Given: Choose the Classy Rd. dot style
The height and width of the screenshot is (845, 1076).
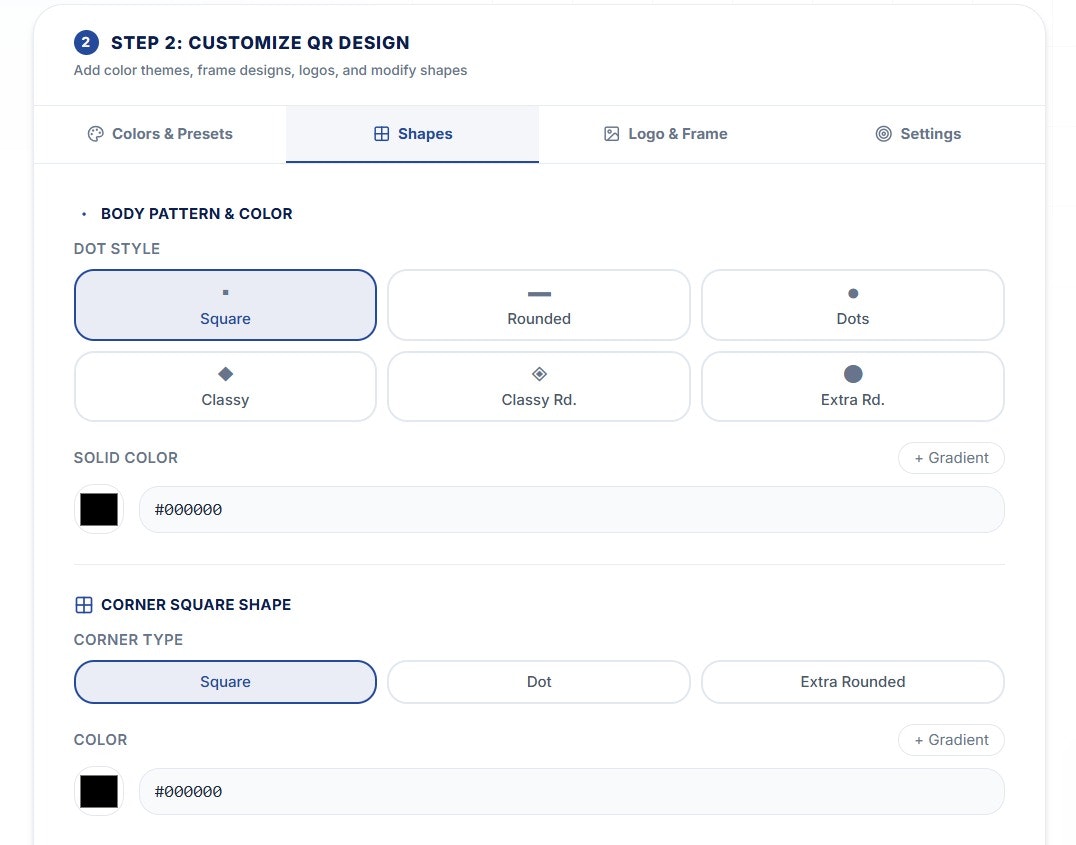Looking at the screenshot, I should [539, 386].
